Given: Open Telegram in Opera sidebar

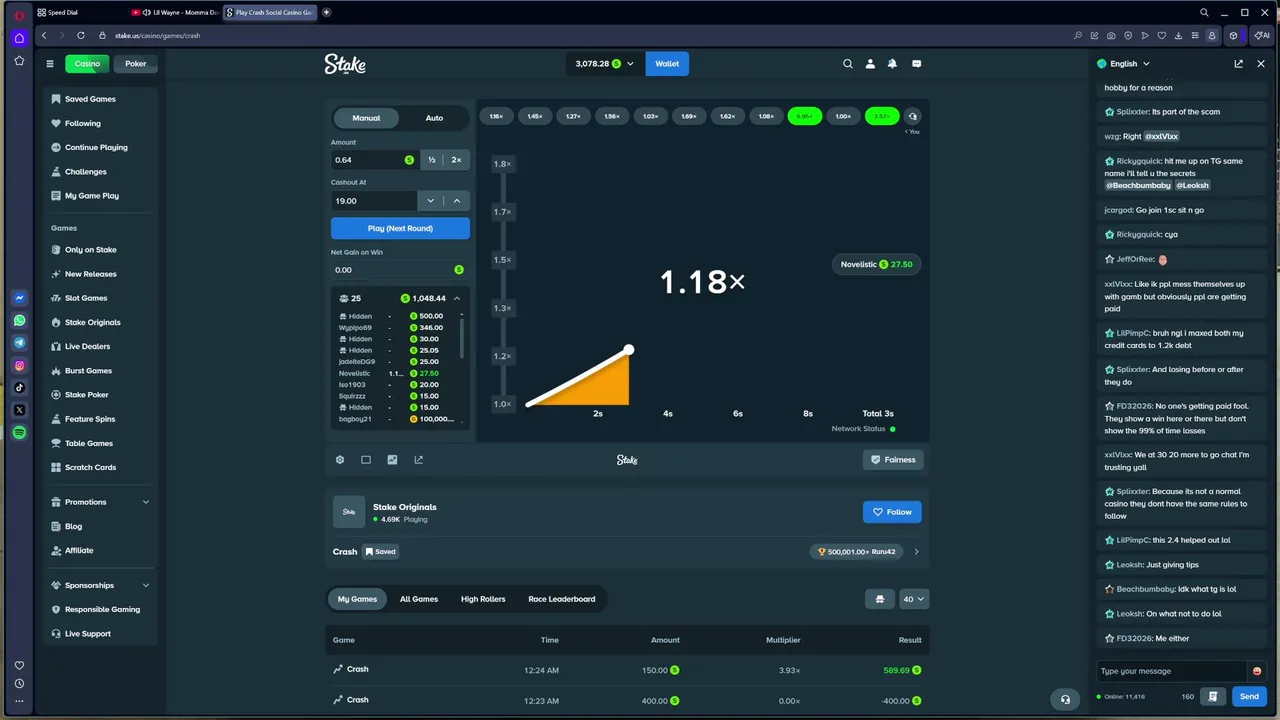Looking at the screenshot, I should (19, 343).
